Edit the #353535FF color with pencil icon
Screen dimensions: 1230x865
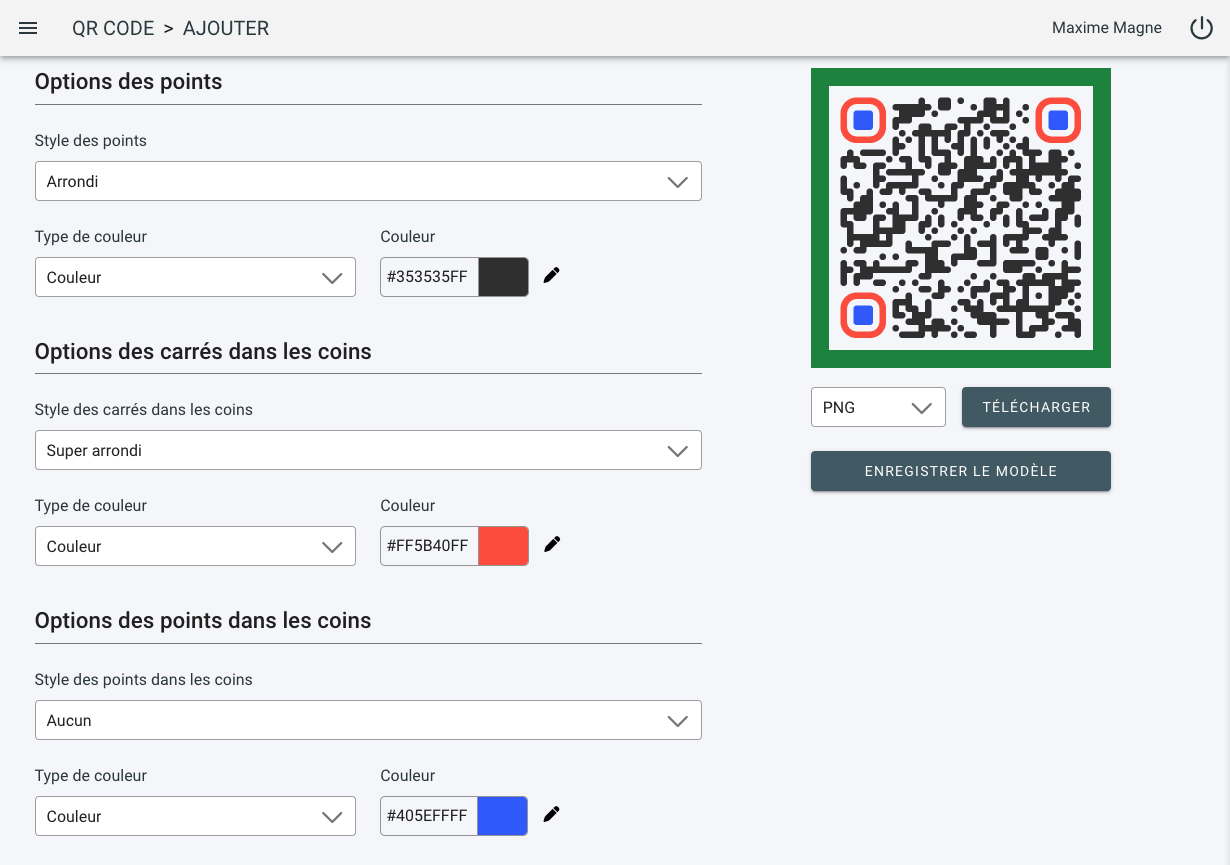click(x=552, y=275)
